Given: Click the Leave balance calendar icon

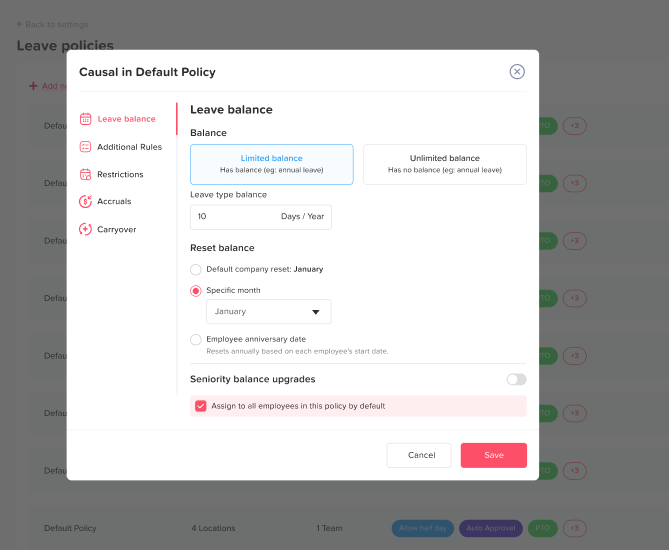Looking at the screenshot, I should (x=86, y=119).
